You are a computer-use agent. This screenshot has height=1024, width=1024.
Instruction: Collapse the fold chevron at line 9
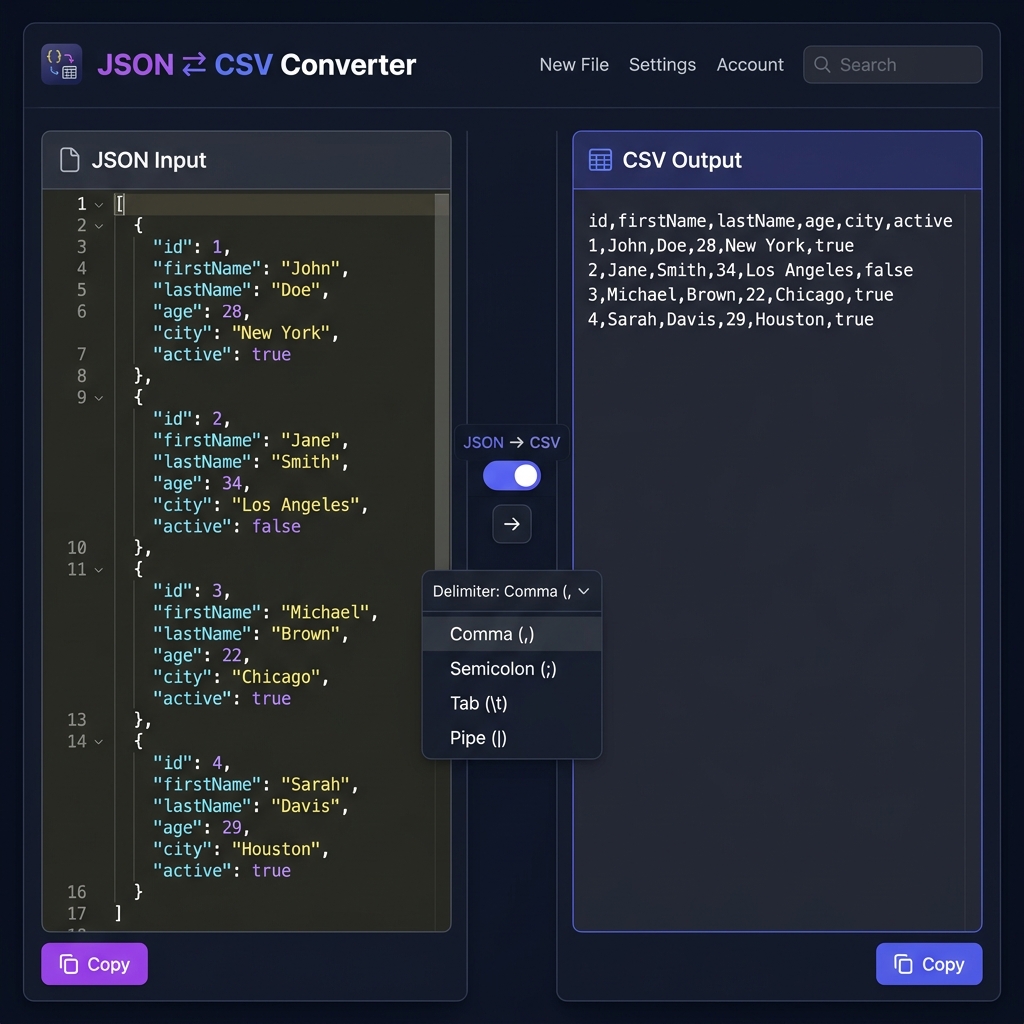pyautogui.click(x=99, y=398)
